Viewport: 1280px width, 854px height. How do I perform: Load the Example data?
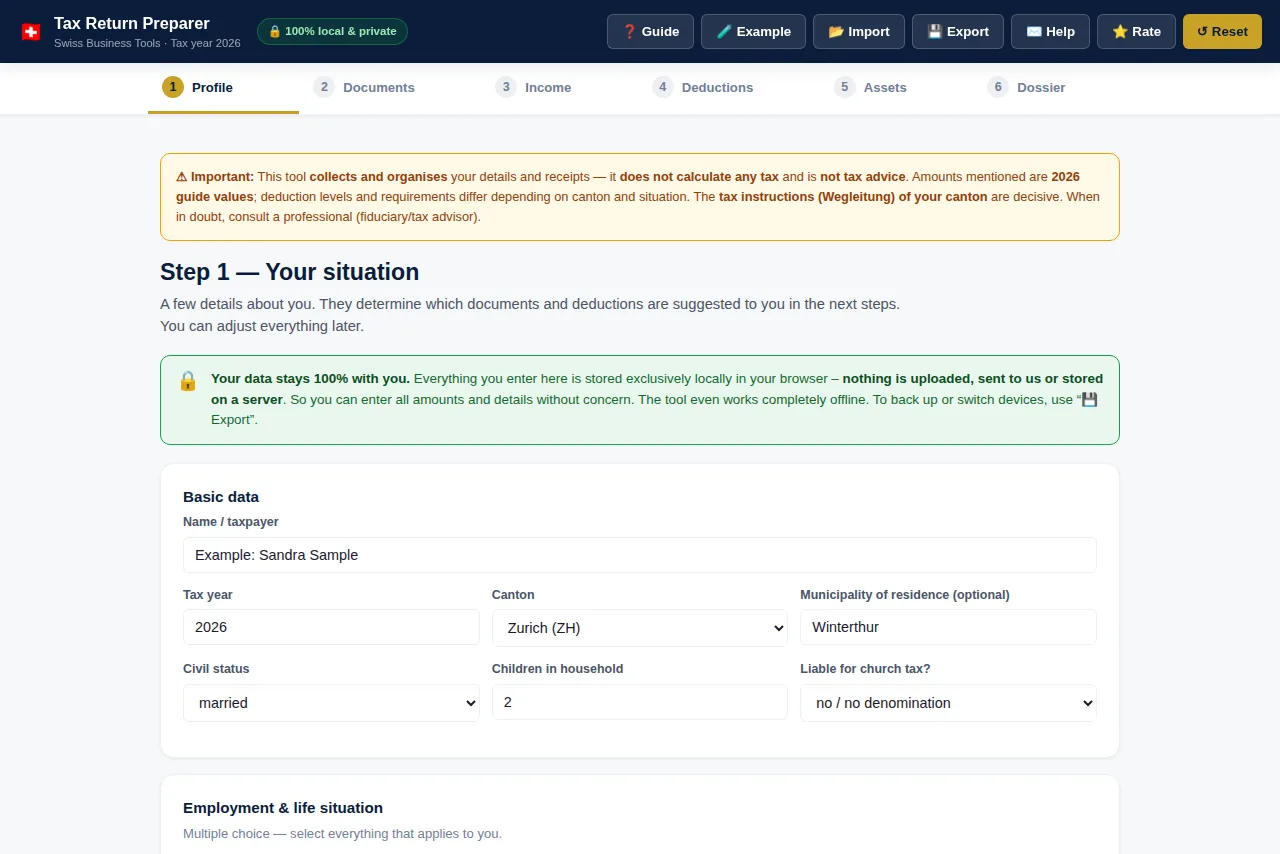(753, 31)
